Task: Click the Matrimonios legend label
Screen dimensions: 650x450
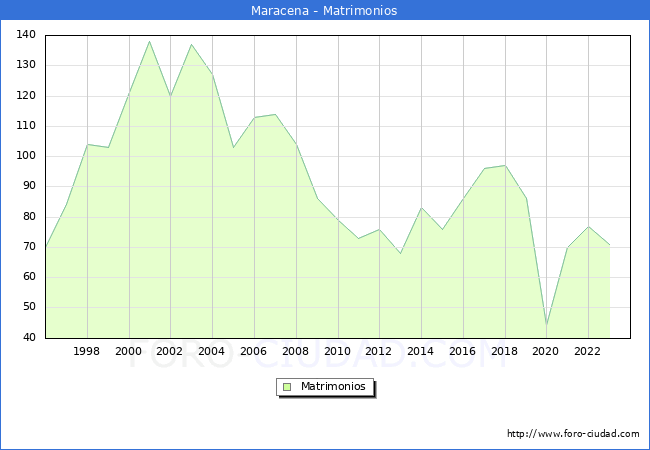Action: (333, 386)
